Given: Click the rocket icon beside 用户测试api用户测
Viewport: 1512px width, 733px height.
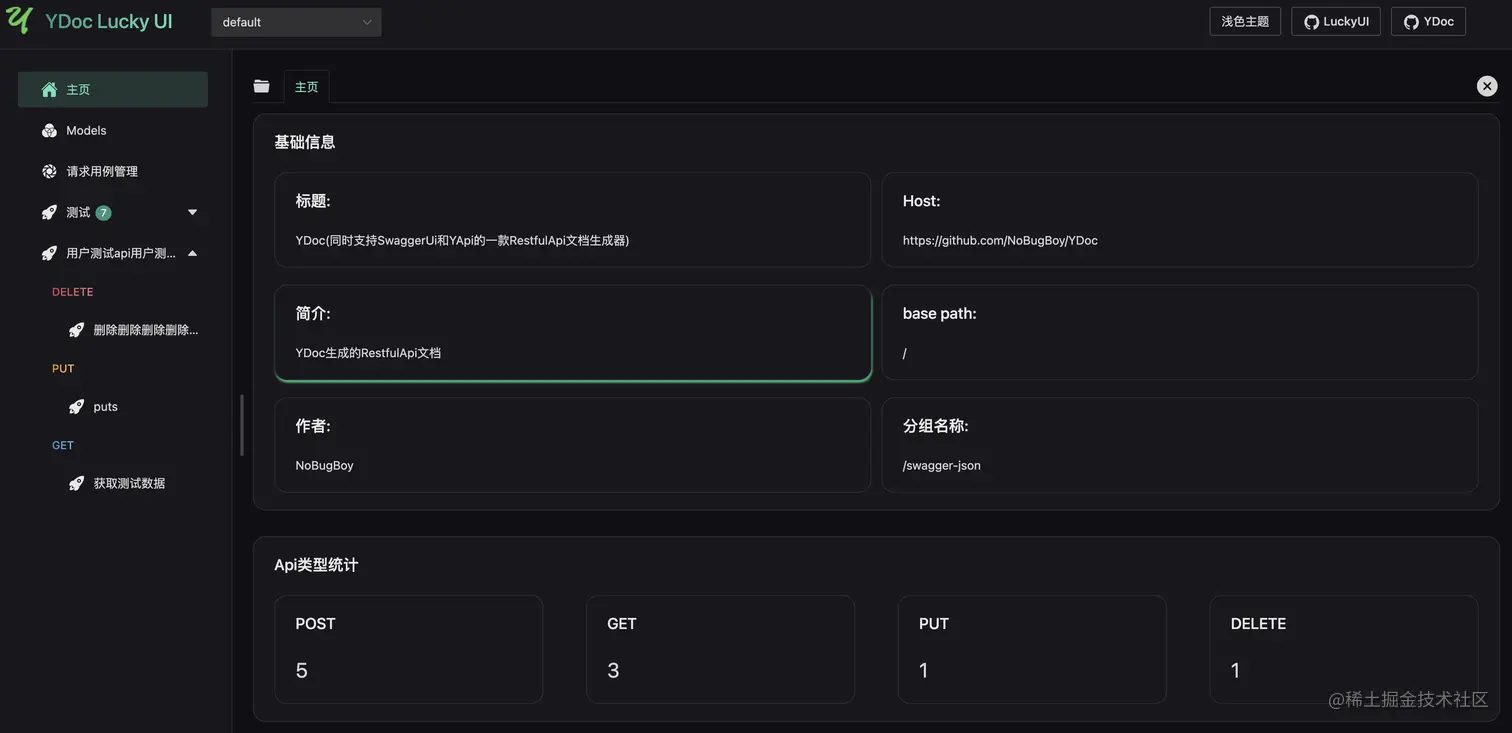Looking at the screenshot, I should click(49, 254).
